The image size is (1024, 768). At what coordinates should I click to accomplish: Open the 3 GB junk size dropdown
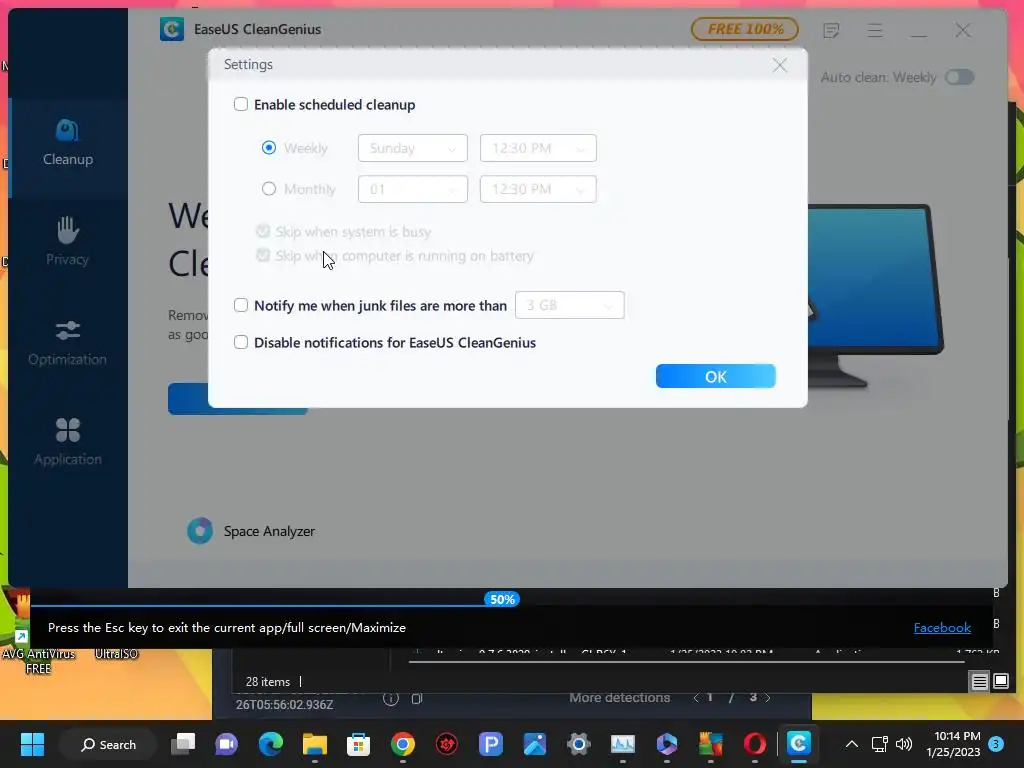(569, 305)
